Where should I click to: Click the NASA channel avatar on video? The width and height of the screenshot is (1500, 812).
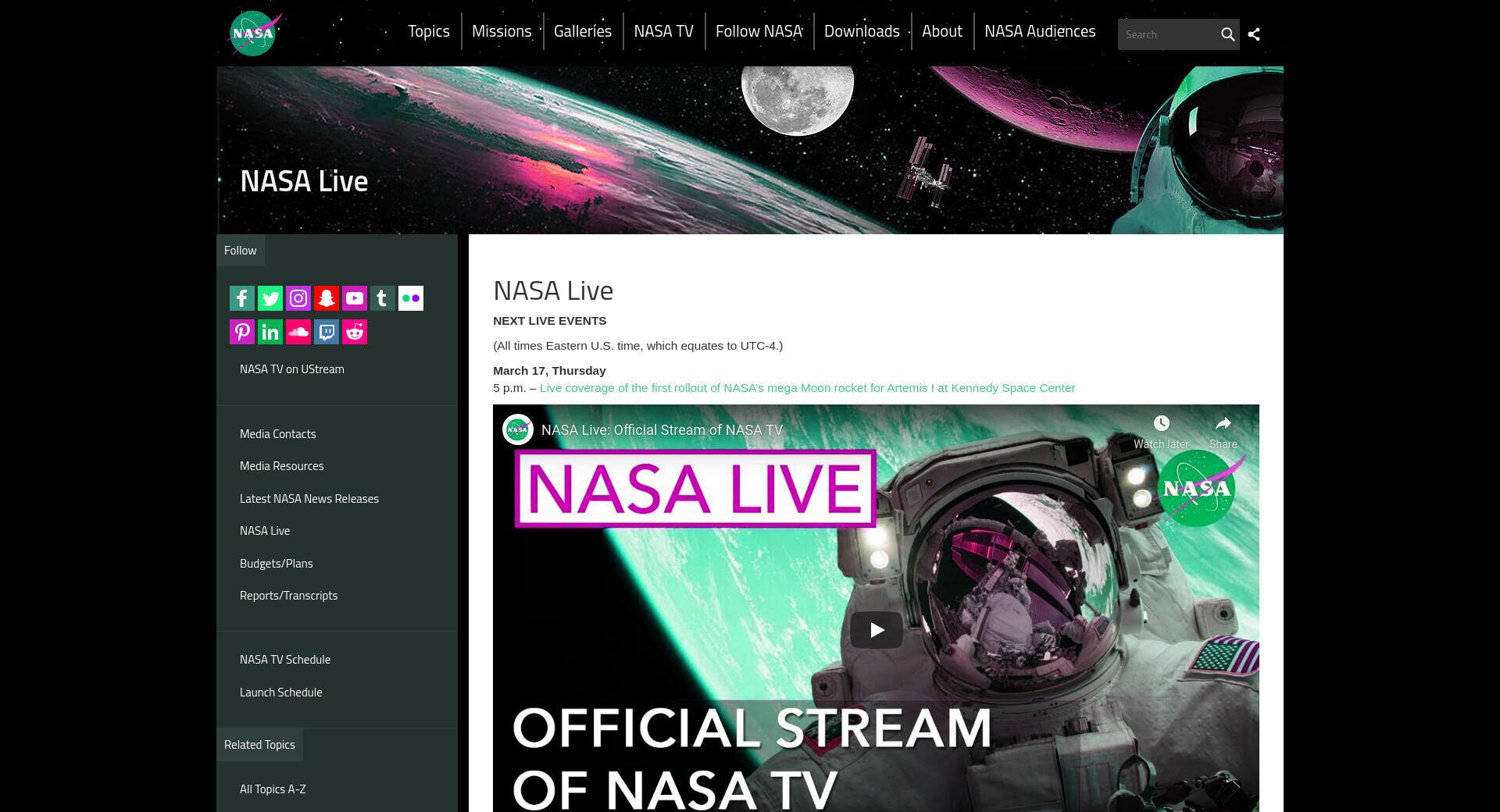[517, 429]
